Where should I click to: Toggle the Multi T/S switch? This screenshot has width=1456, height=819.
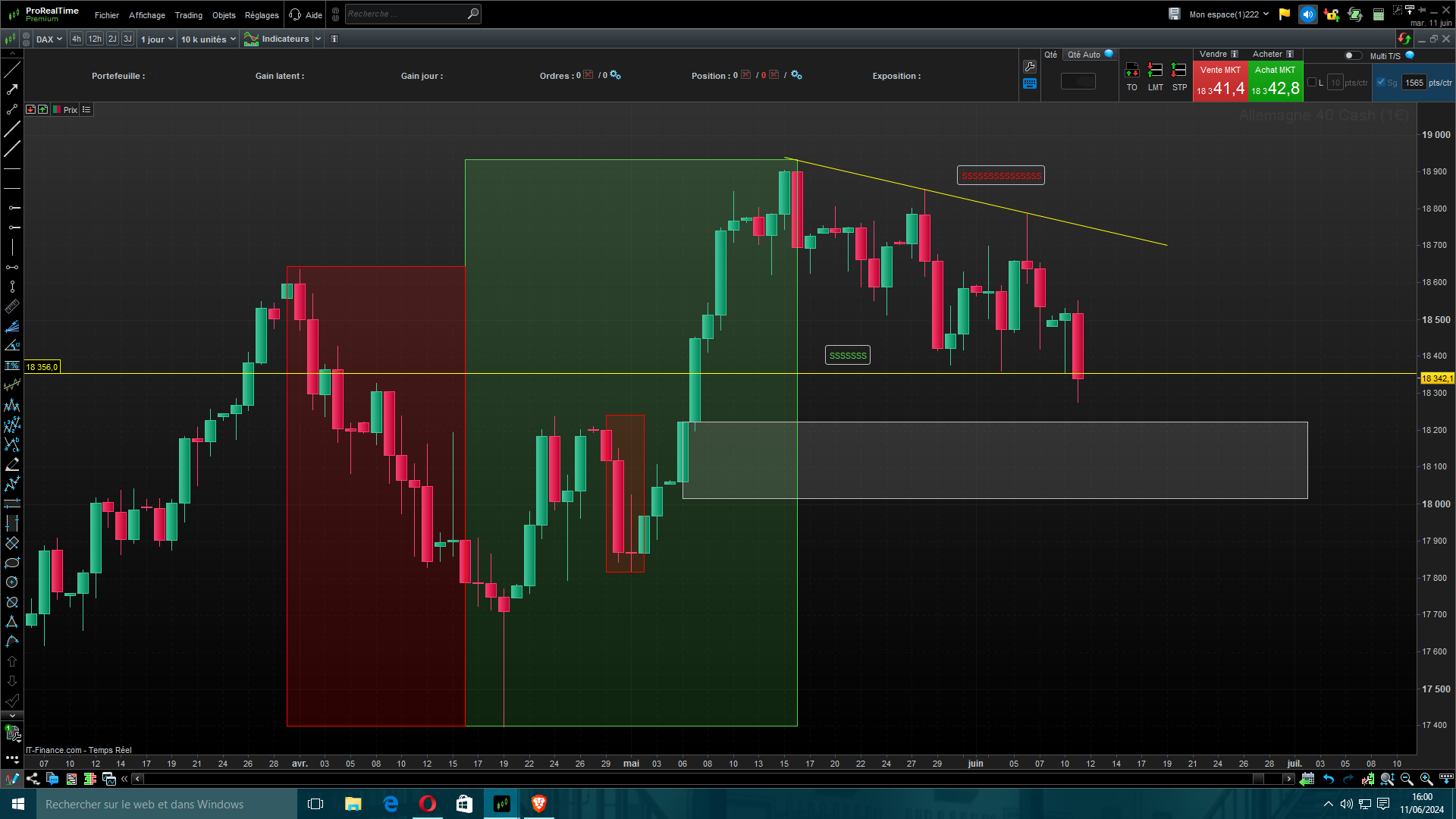[x=1352, y=55]
